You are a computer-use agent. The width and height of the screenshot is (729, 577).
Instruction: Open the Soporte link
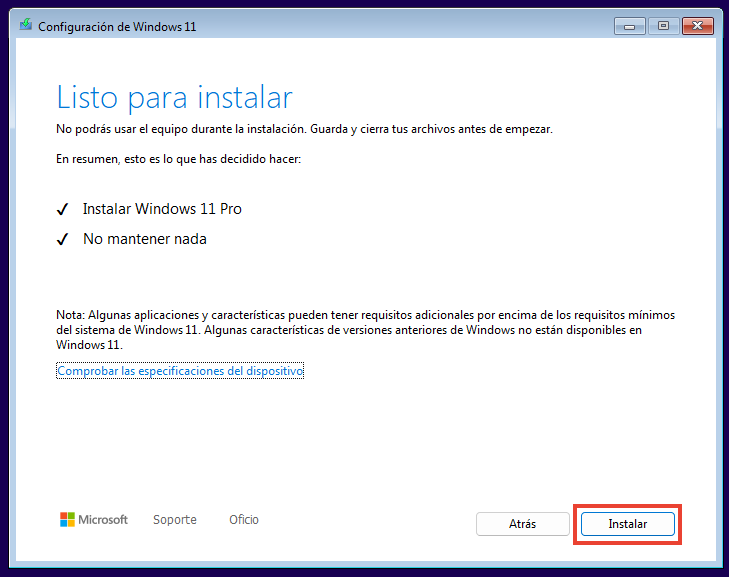[x=174, y=520]
